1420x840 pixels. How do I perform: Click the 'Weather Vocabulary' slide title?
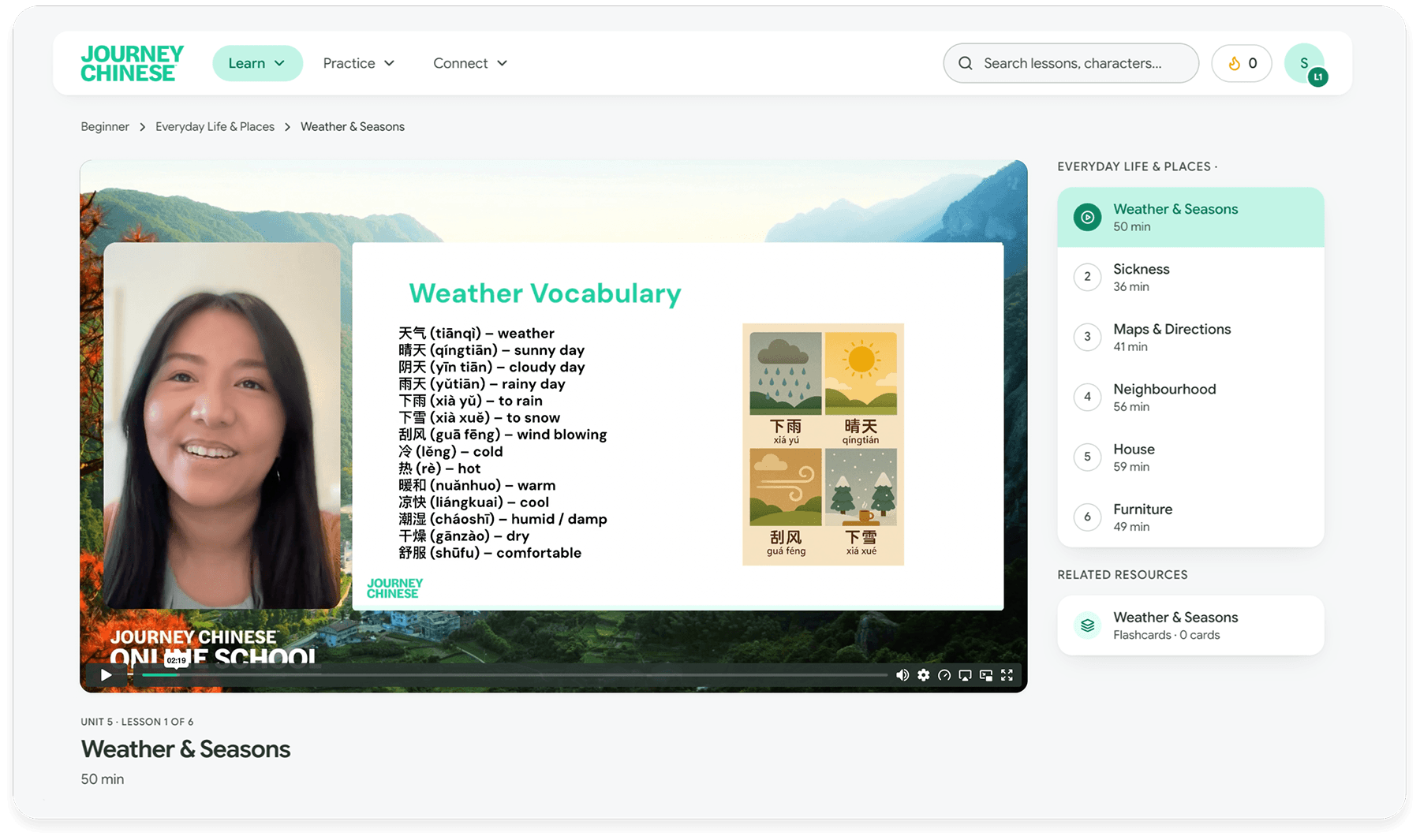click(x=545, y=293)
